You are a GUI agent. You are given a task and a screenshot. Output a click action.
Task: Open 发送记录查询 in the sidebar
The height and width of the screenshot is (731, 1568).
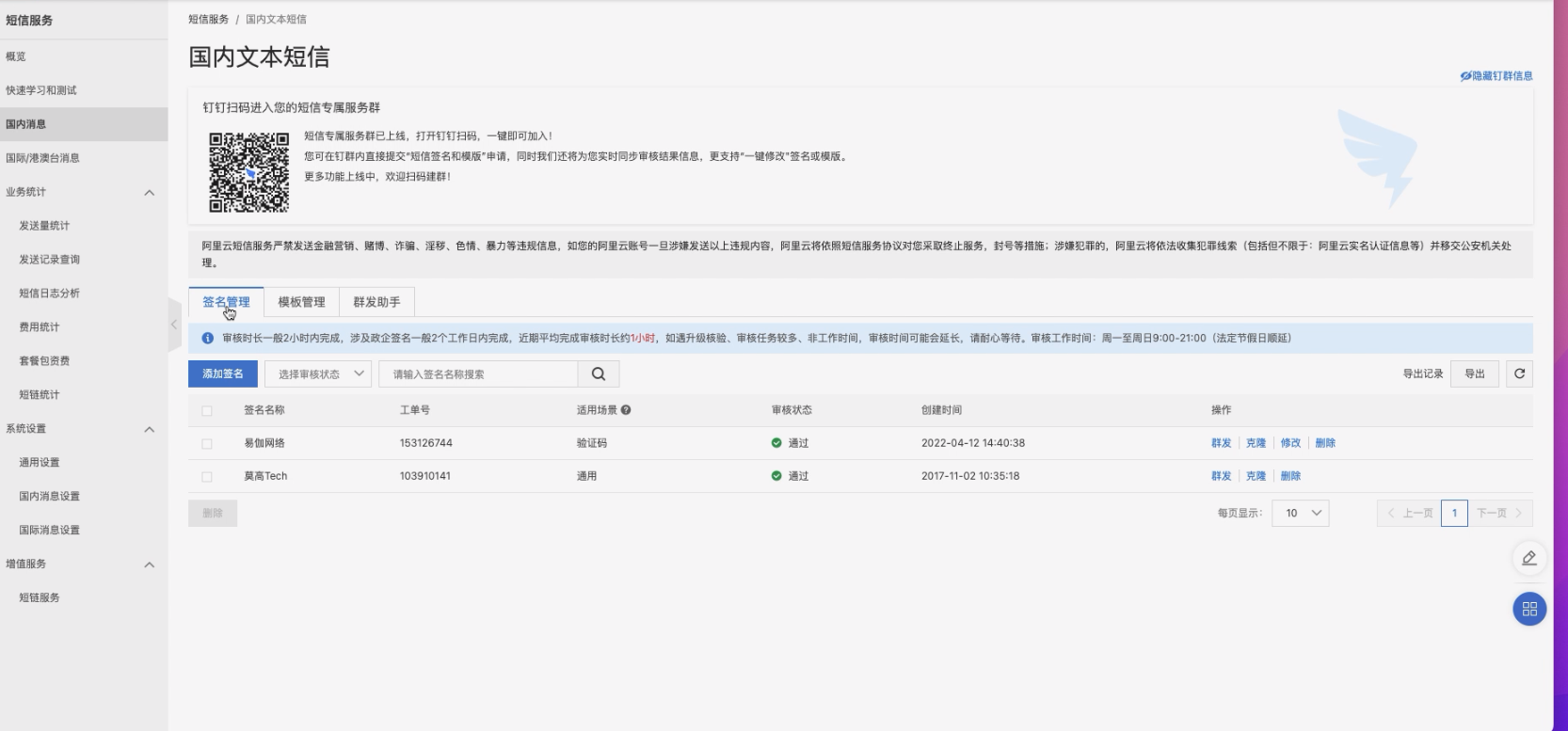click(x=84, y=260)
